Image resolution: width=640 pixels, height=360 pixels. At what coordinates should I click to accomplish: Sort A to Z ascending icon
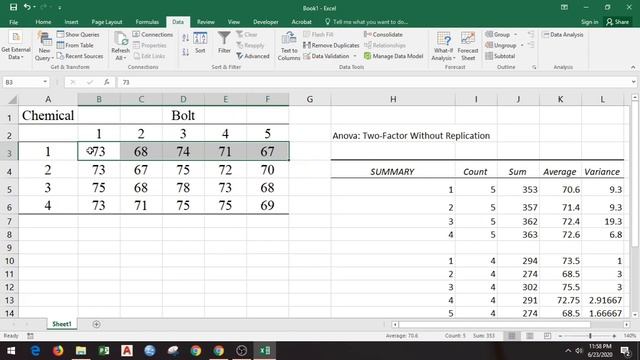(185, 38)
